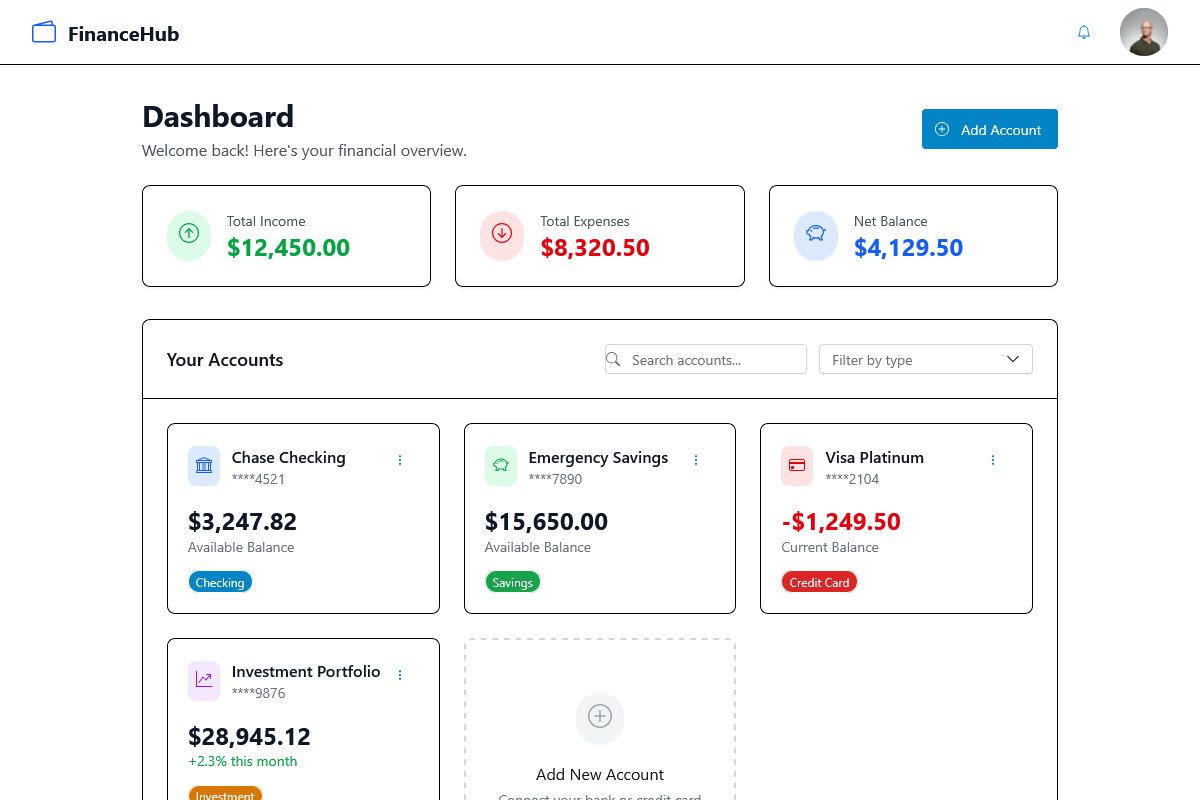The width and height of the screenshot is (1200, 800).
Task: Open the user profile avatar
Action: (1144, 32)
